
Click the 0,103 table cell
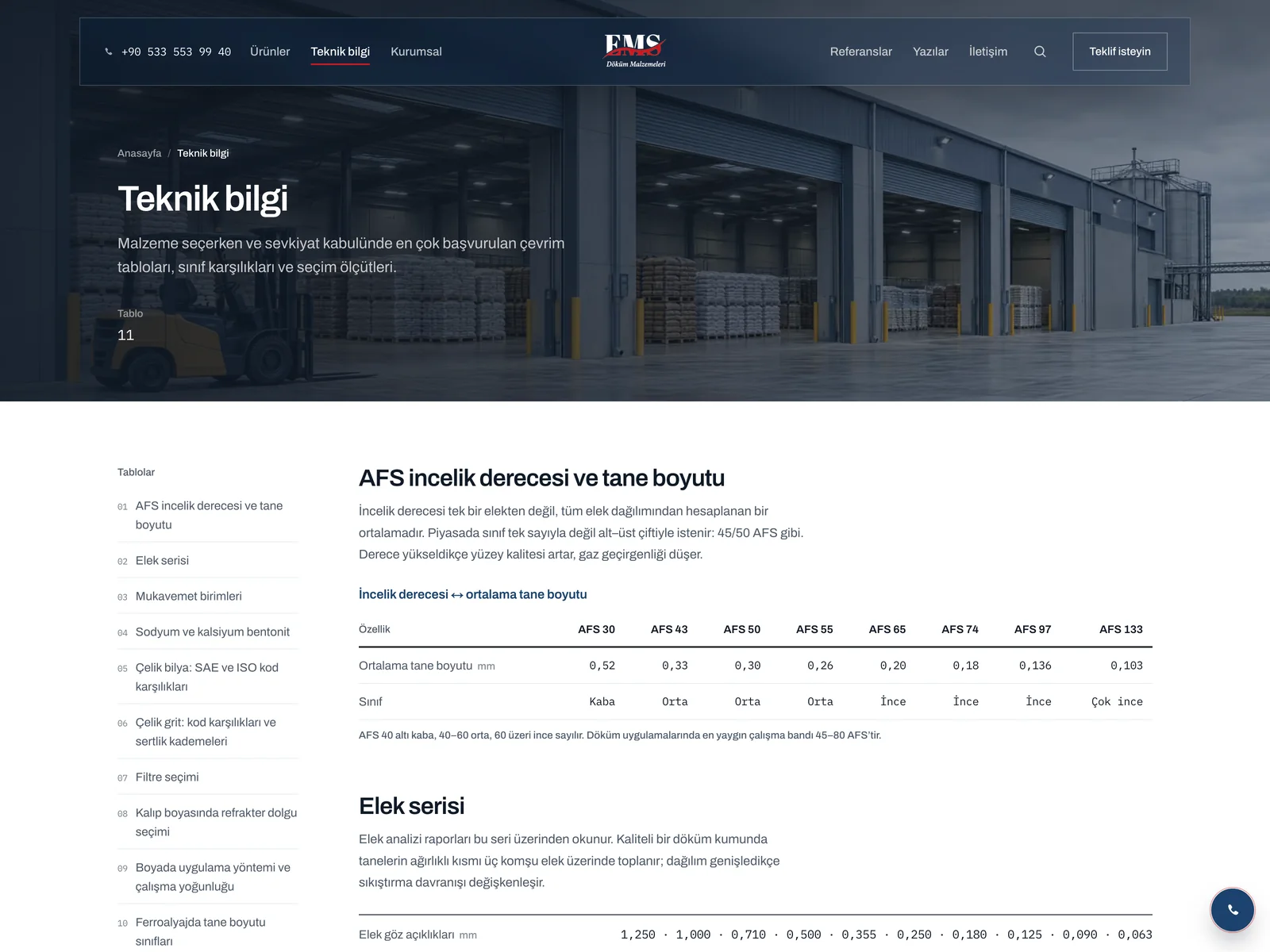tap(1126, 666)
